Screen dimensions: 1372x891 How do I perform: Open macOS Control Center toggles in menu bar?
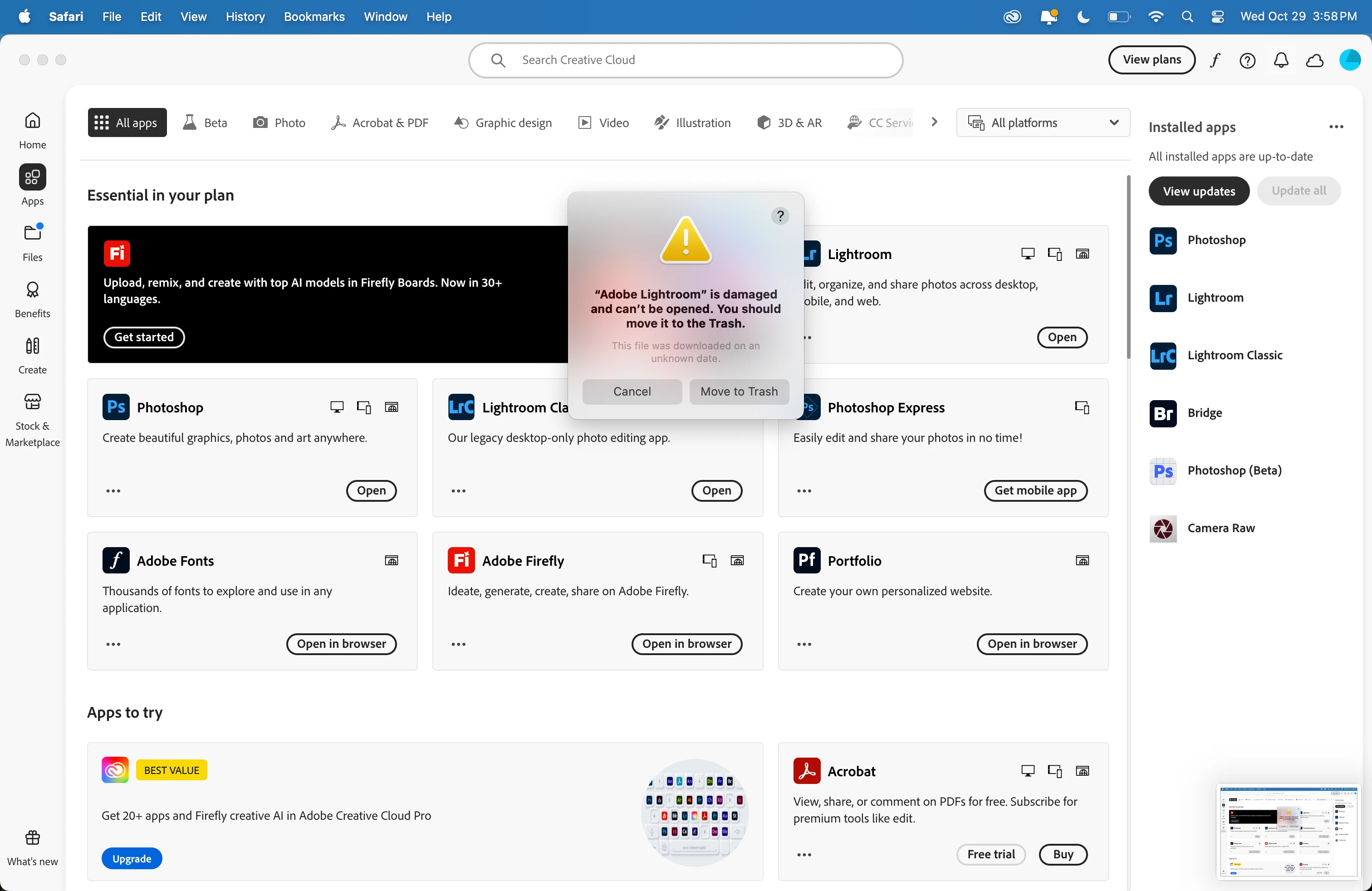point(1217,17)
